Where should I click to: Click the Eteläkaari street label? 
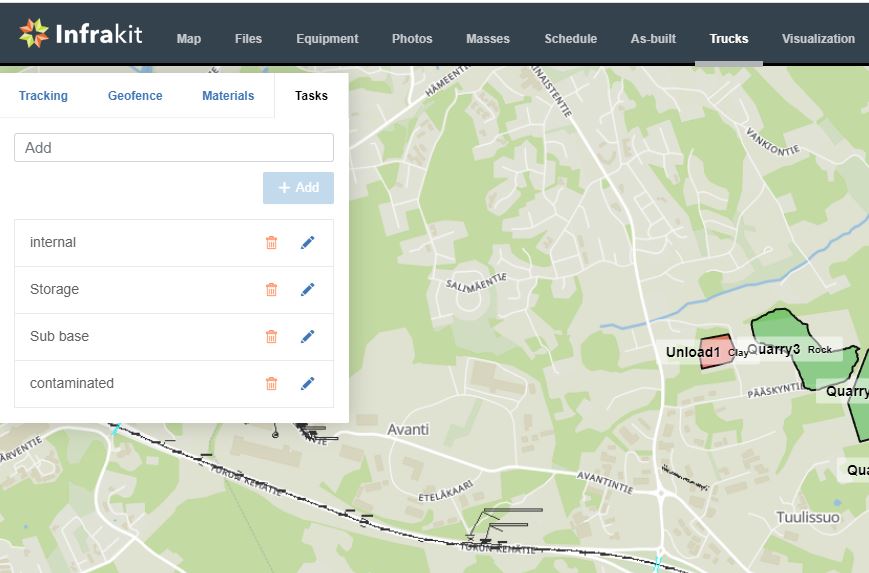pos(446,491)
